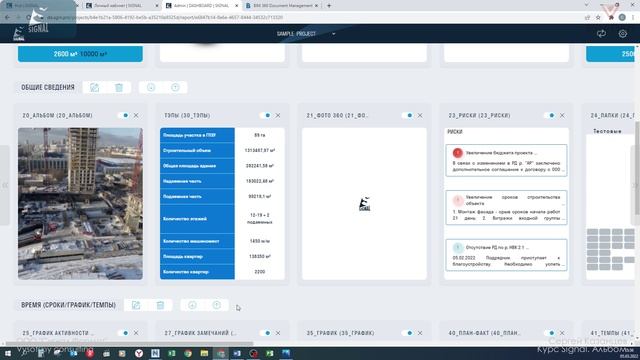The image size is (640, 360).
Task: Delete the ВРЕМЯ (СРОКИ/ГРАФИК/ТЕМПЫ) section
Action: pos(160,305)
